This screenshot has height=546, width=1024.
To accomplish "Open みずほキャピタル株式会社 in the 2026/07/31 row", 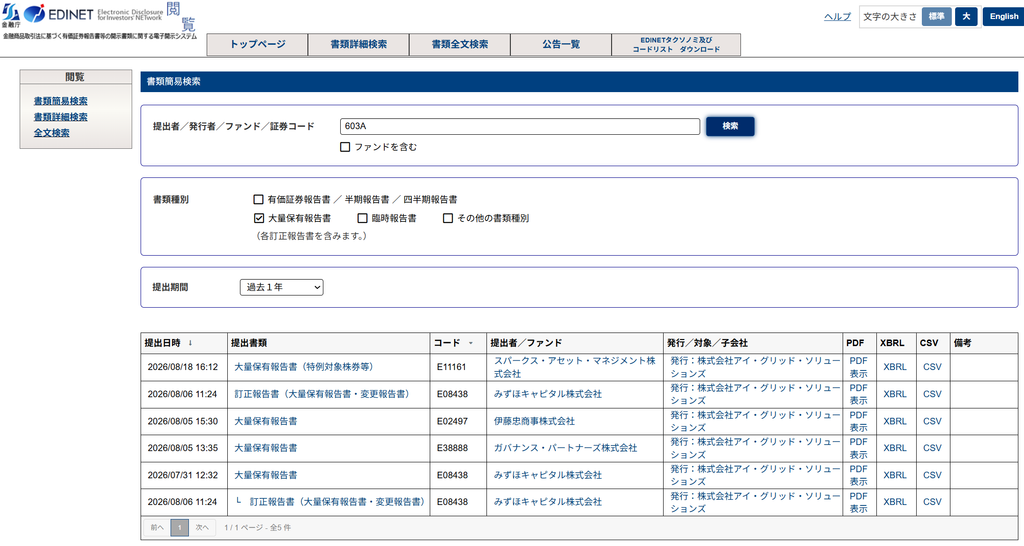I will point(547,475).
